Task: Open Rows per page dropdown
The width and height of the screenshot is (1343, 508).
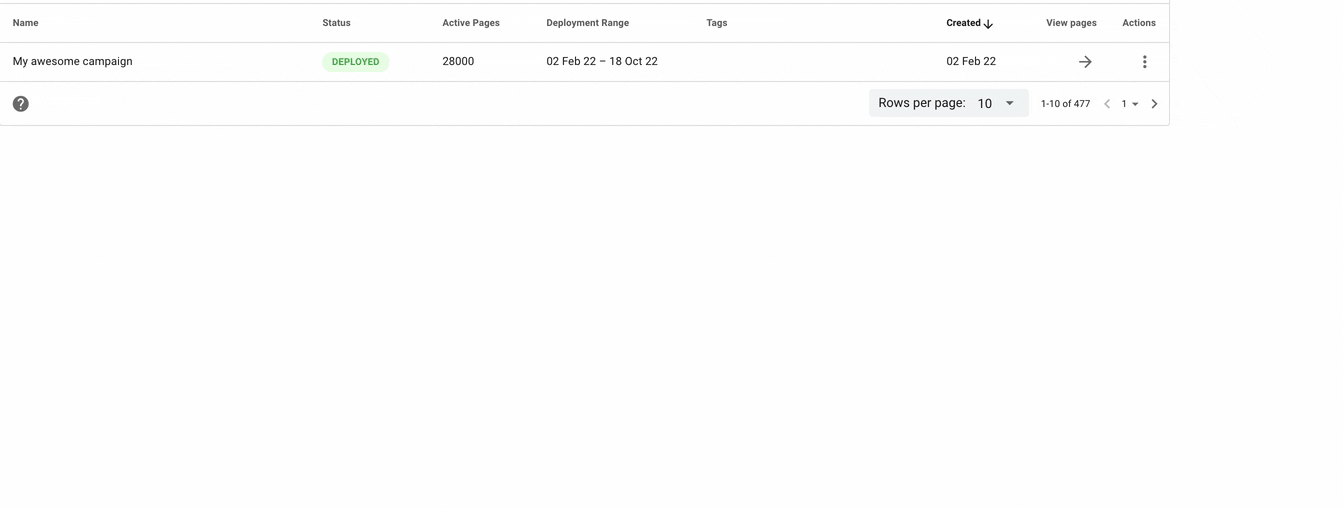Action: [948, 103]
